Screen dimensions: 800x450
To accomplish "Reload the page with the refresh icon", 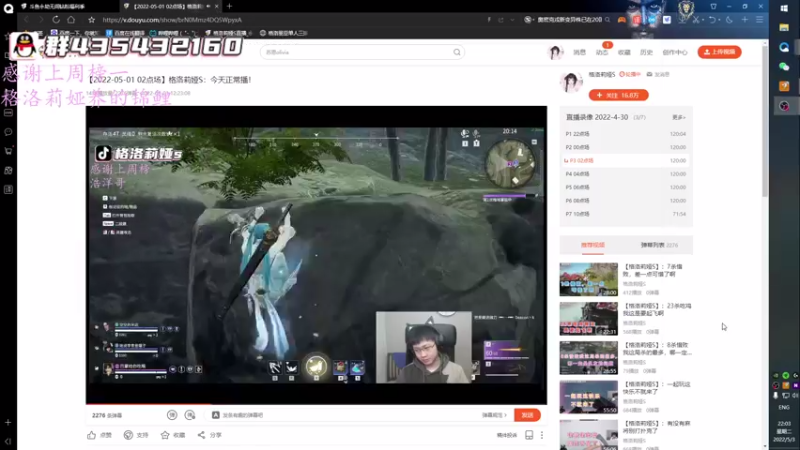I will 56,19.
